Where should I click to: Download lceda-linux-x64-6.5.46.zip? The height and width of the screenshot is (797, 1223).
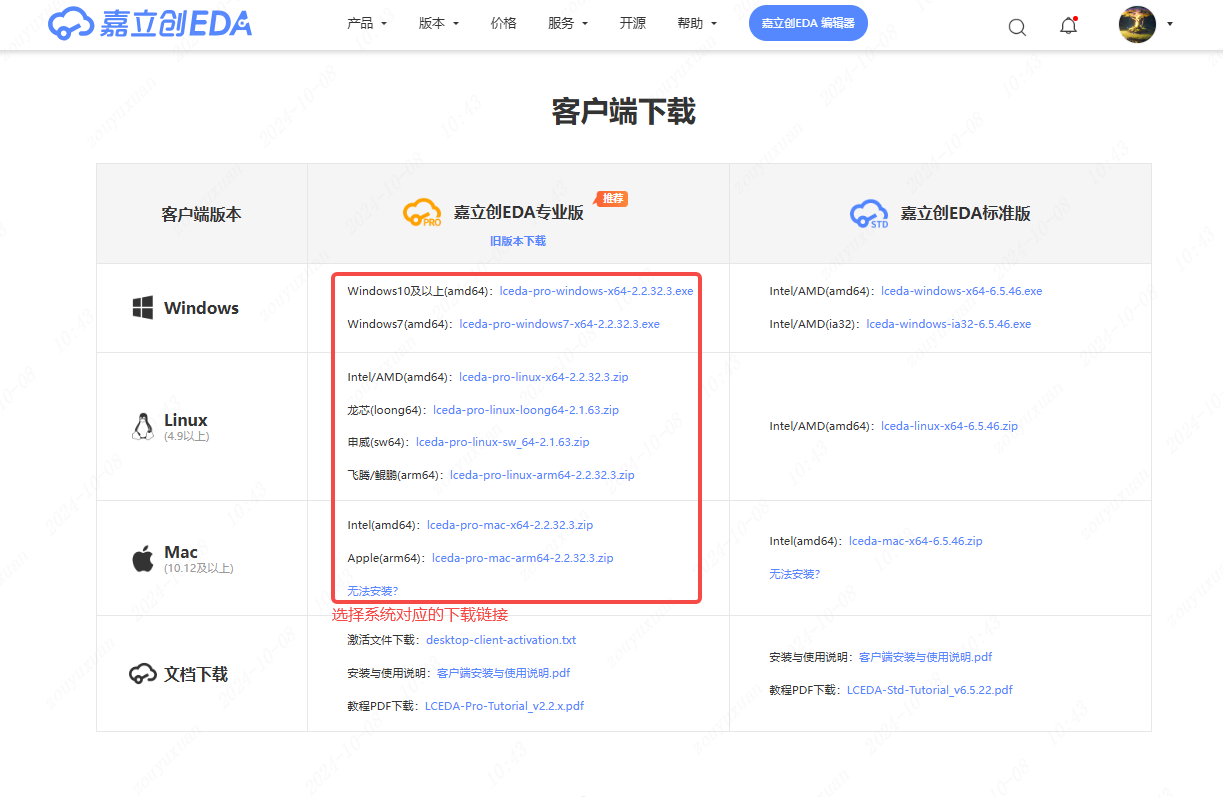click(x=949, y=426)
